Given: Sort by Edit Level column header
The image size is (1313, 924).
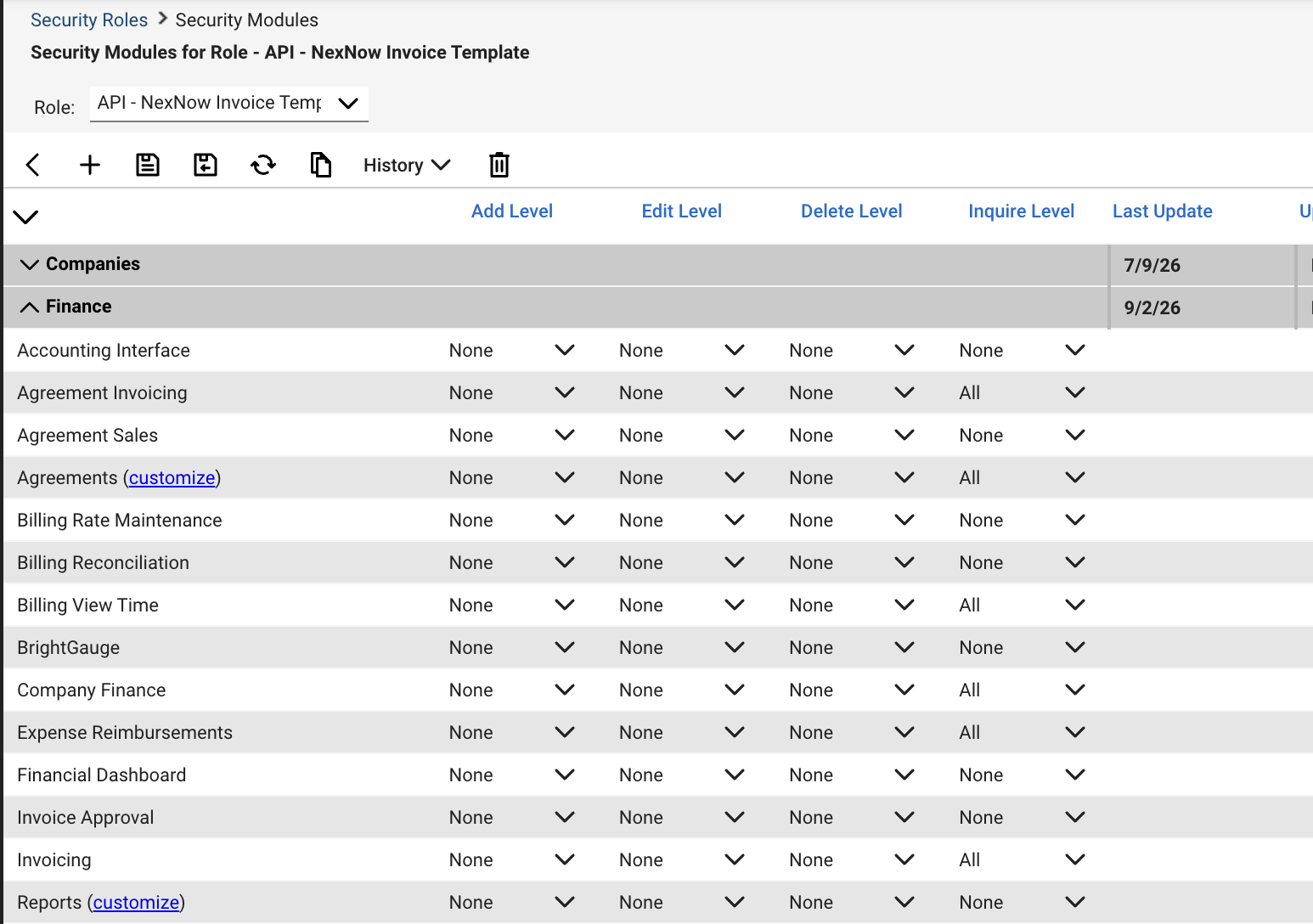Looking at the screenshot, I should [682, 211].
